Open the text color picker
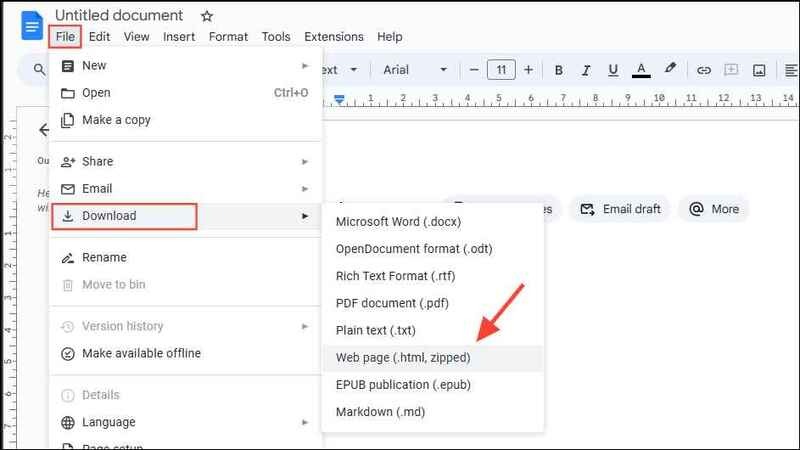Image resolution: width=800 pixels, height=450 pixels. pyautogui.click(x=641, y=70)
